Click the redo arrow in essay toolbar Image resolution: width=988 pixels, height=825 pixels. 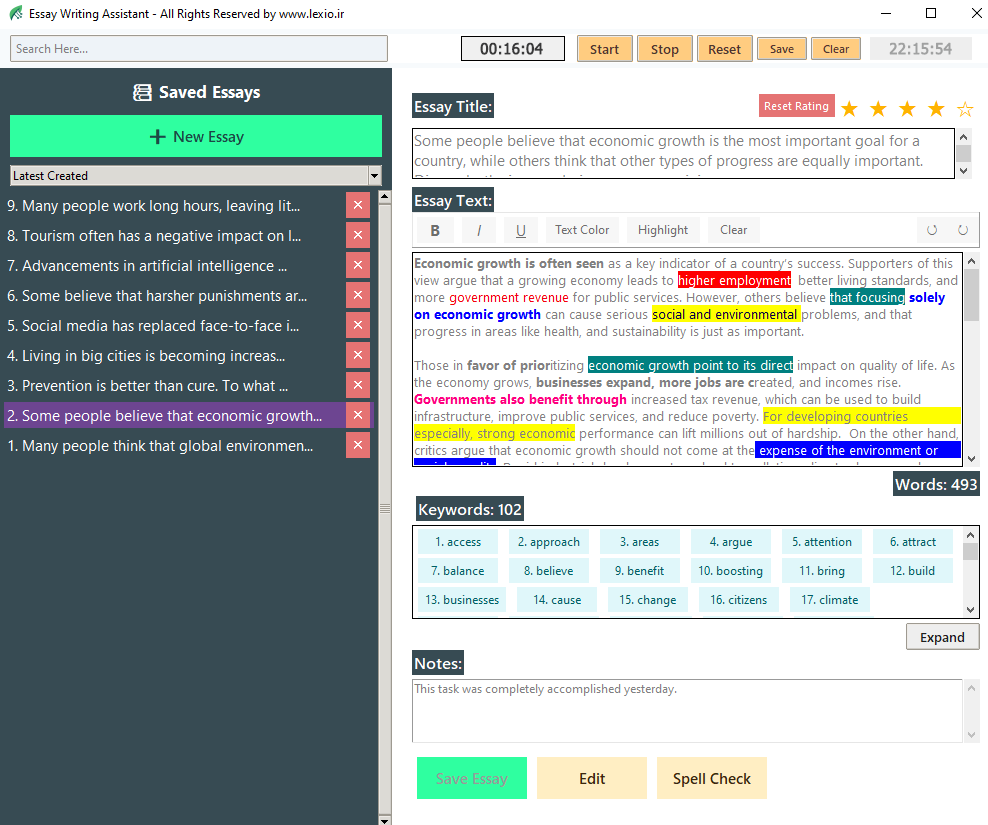point(962,230)
